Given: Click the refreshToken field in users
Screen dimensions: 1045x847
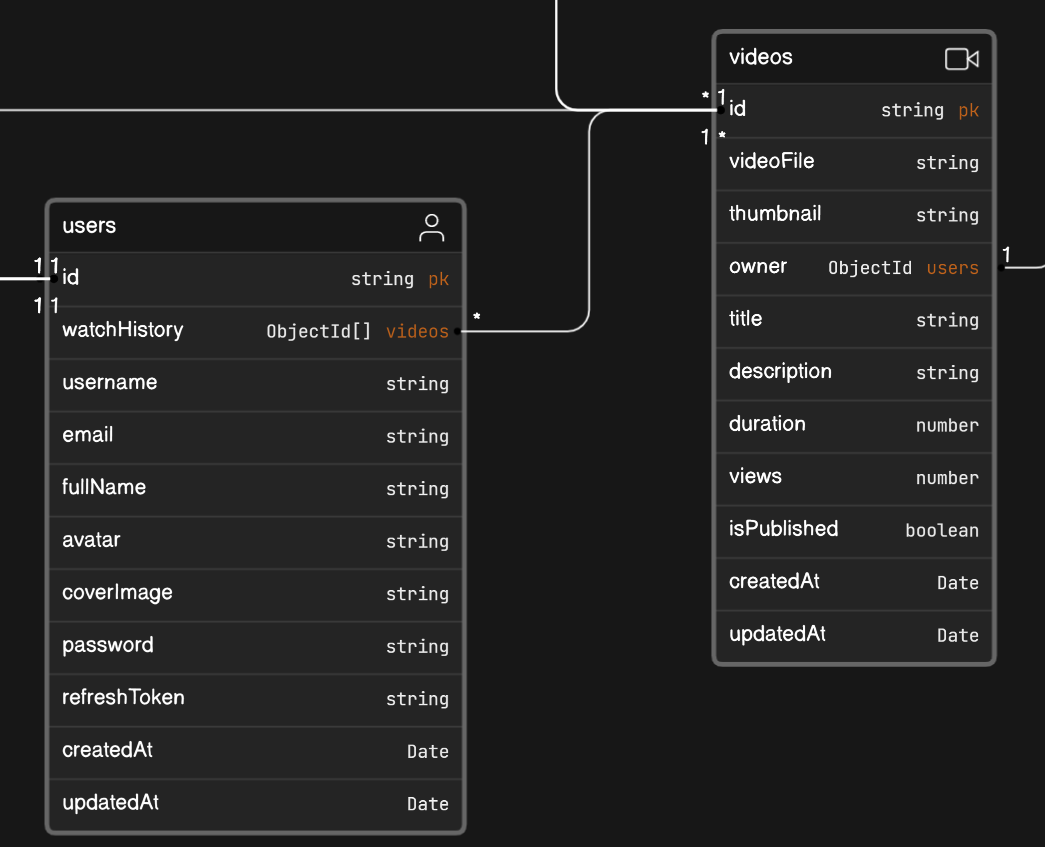Looking at the screenshot, I should [x=123, y=697].
